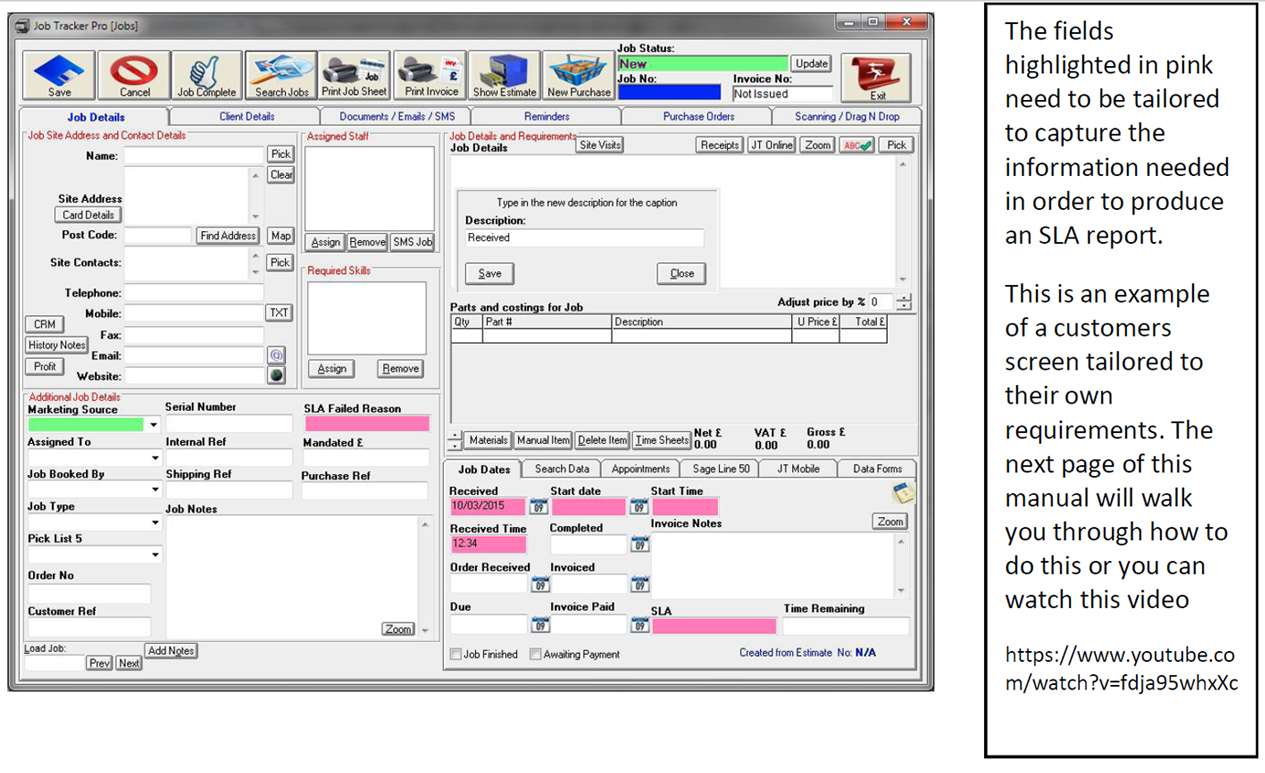Click the Card Details button
Viewport: 1265px width, 773px height.
88,215
